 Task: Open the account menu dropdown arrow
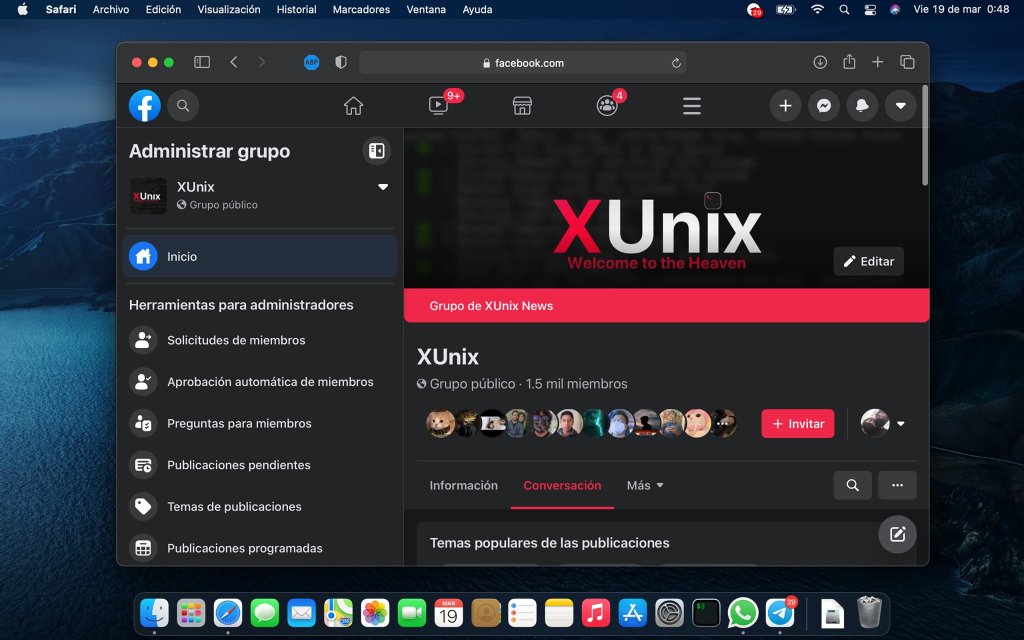[x=900, y=106]
